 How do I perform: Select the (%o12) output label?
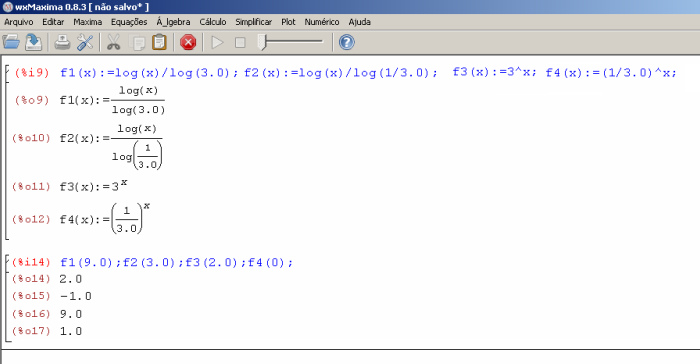click(31, 219)
